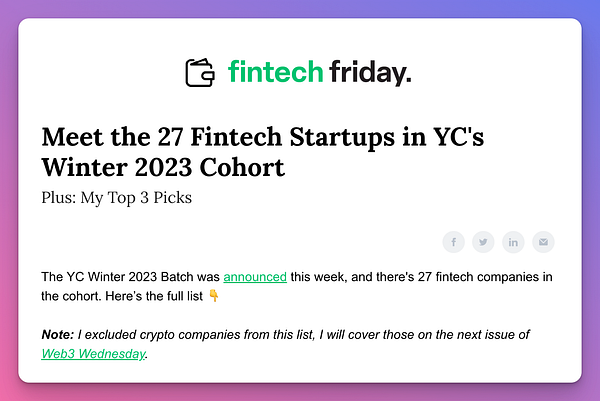
Task: Click the wallet logo icon
Action: pyautogui.click(x=200, y=72)
